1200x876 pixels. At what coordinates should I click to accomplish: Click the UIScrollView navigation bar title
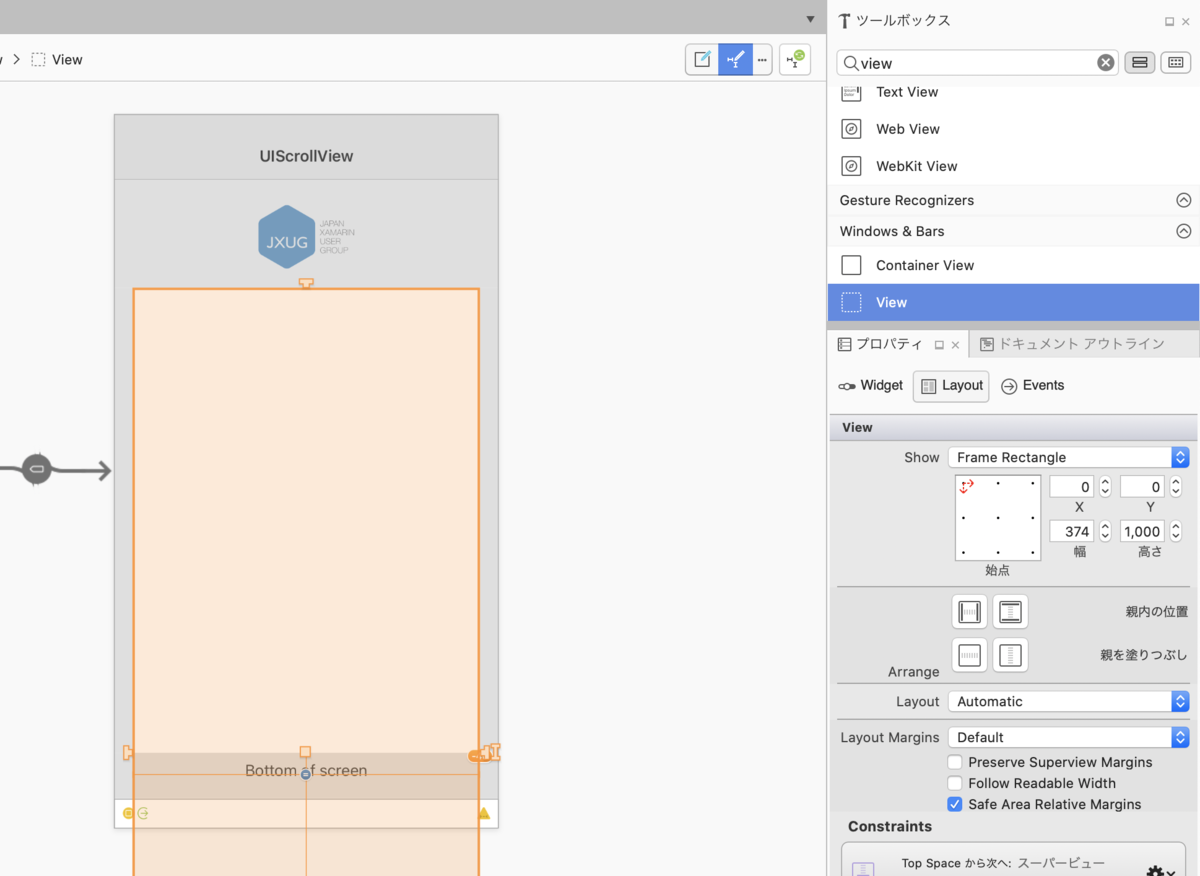click(x=306, y=156)
